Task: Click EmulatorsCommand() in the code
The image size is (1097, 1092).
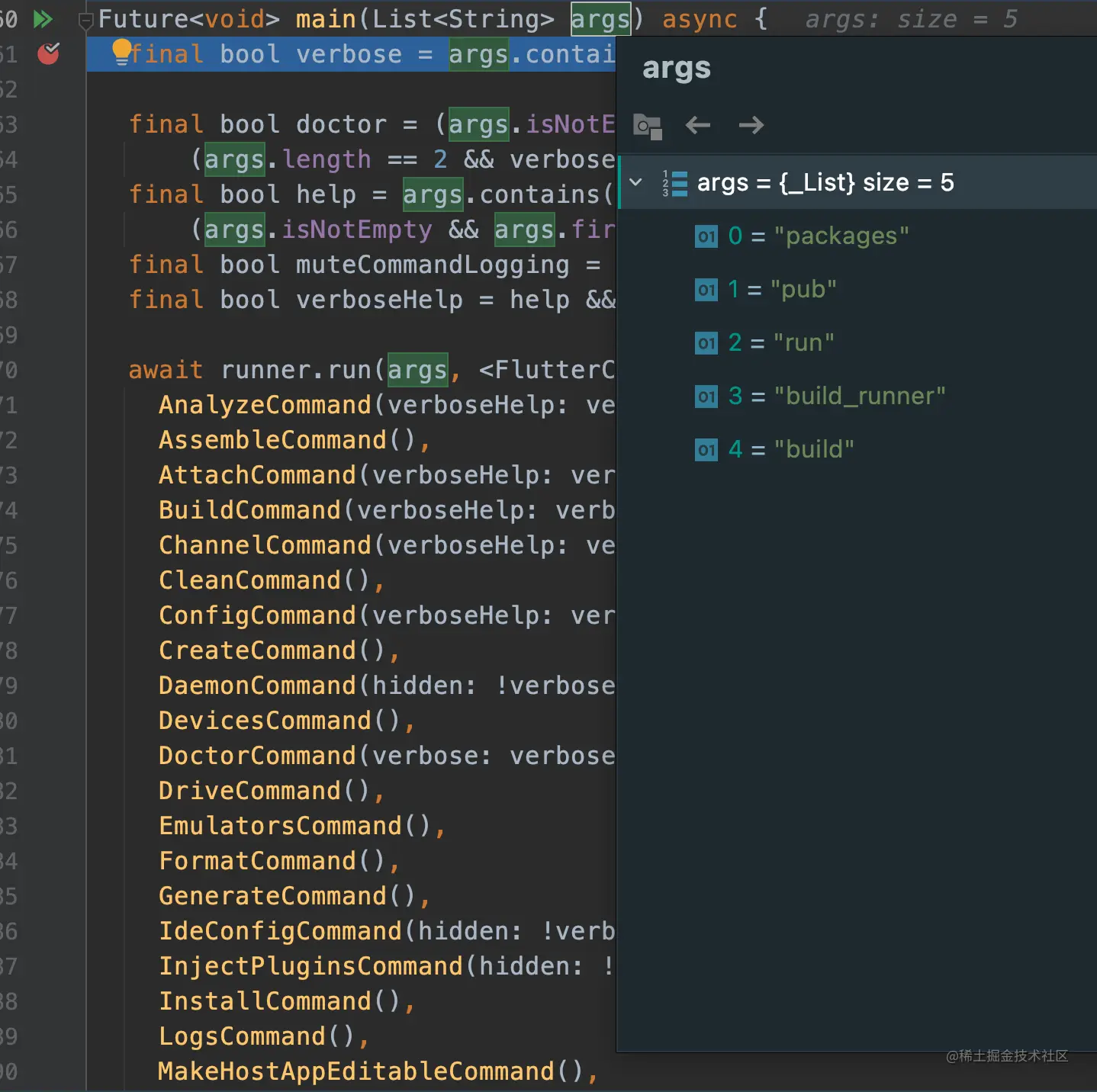Action: [295, 826]
